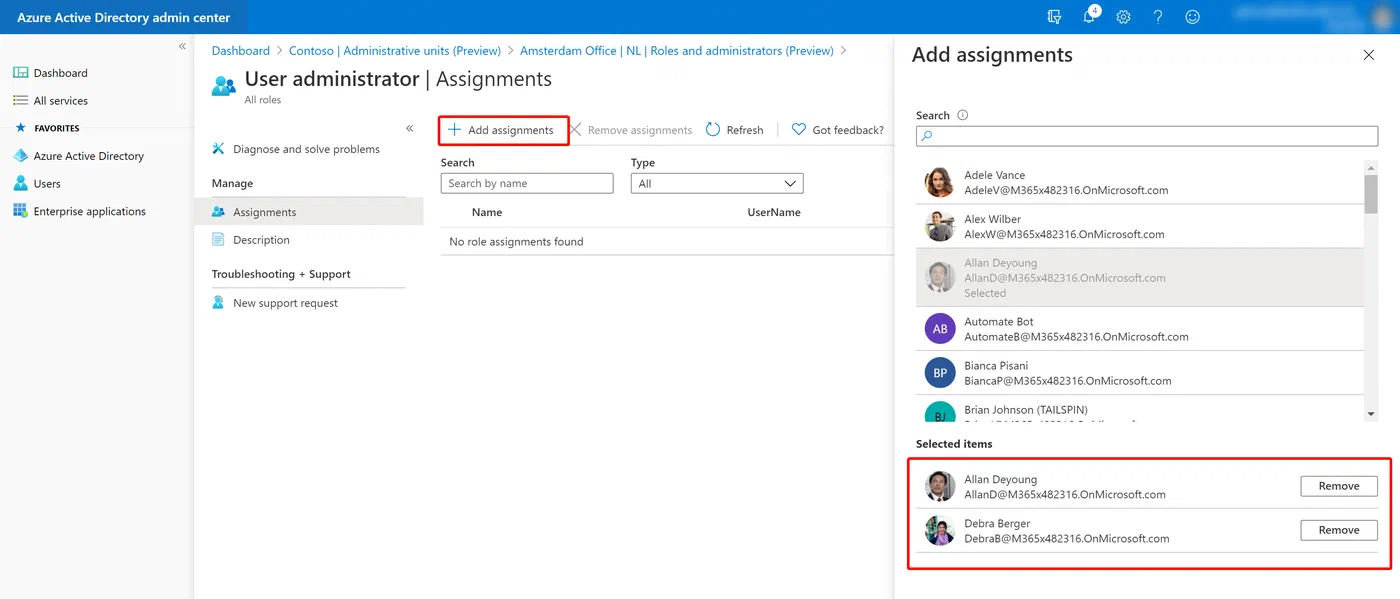Click Azure Active Directory admin center title

(123, 17)
